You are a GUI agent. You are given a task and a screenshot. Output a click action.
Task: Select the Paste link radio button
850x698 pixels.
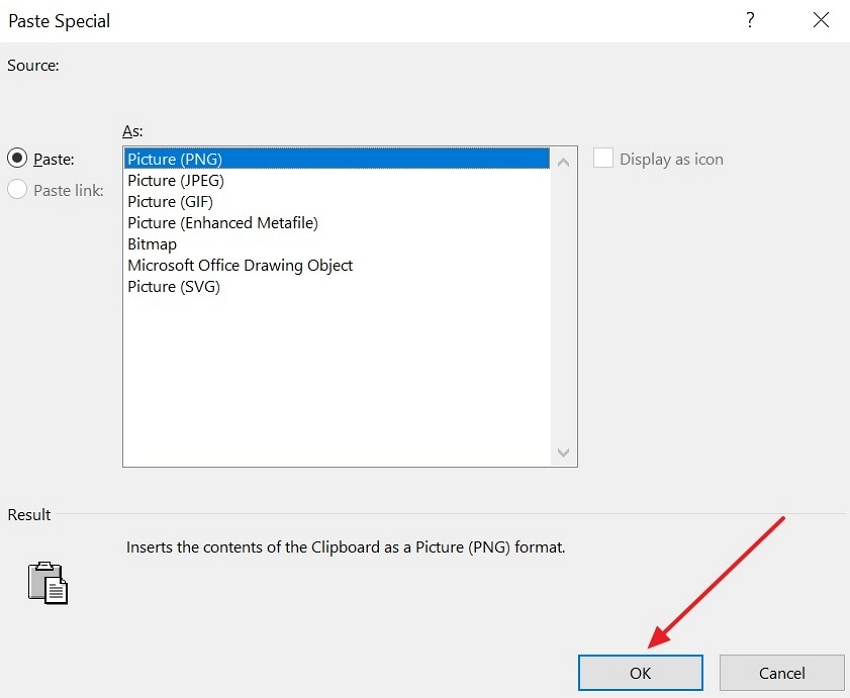15,190
